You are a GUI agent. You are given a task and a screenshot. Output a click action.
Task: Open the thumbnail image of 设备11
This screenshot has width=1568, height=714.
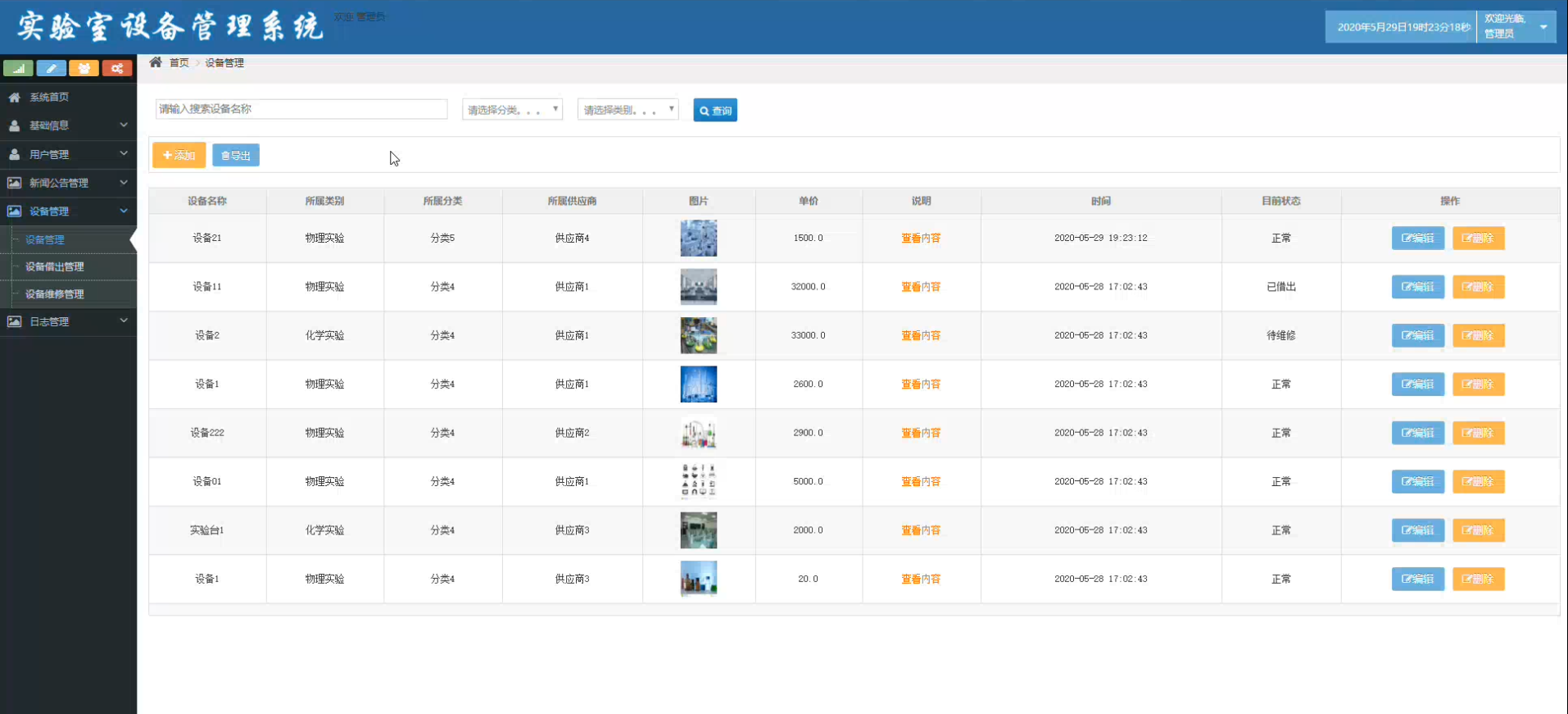699,287
